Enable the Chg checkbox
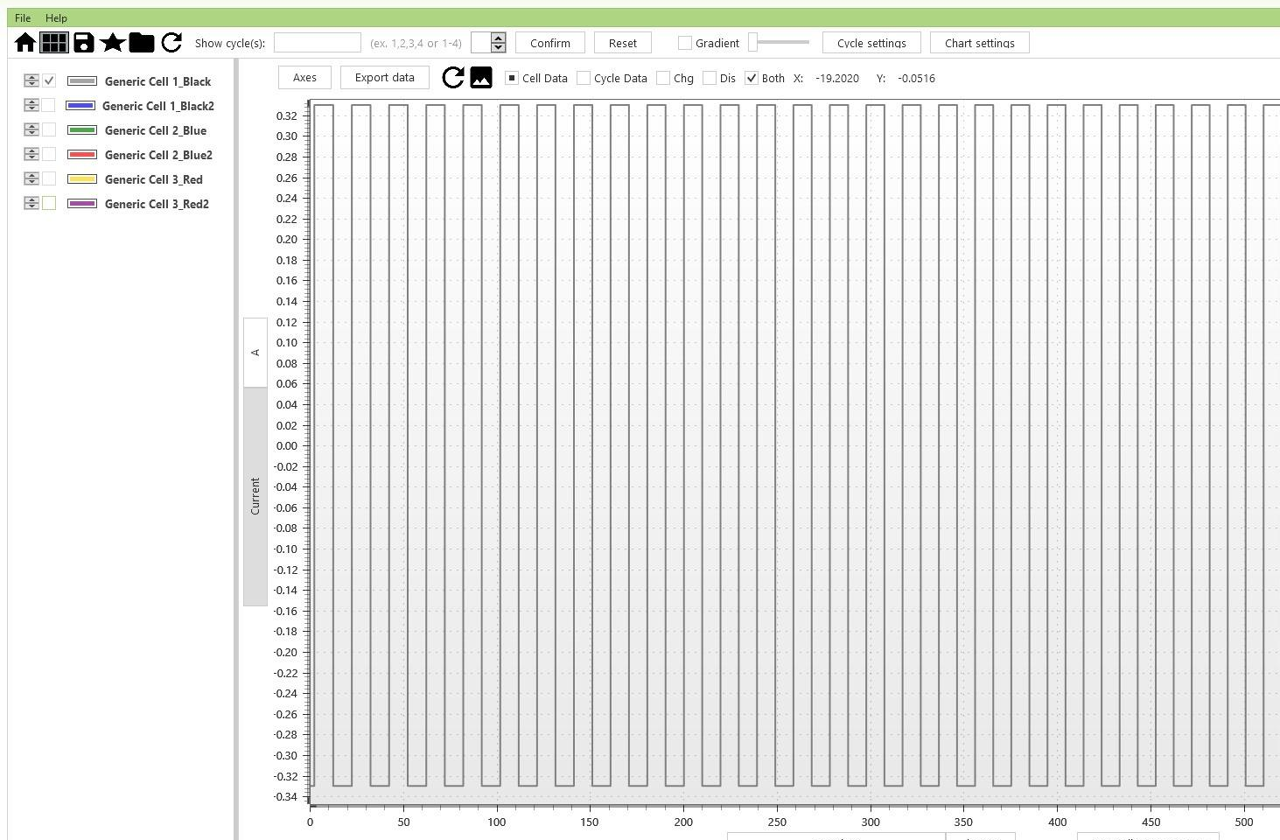The height and width of the screenshot is (840, 1280). pos(663,78)
